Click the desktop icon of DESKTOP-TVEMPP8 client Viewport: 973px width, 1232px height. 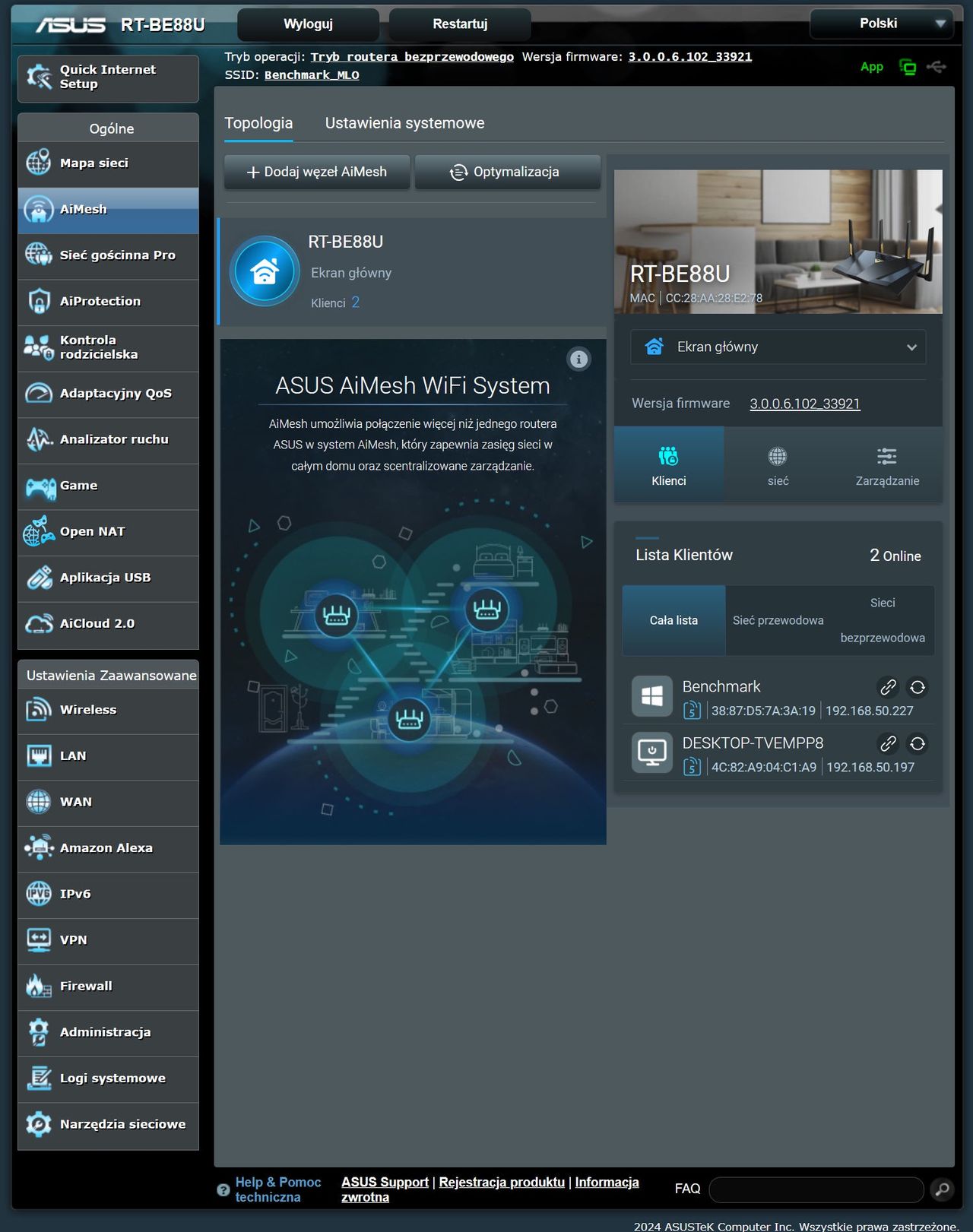pos(652,752)
